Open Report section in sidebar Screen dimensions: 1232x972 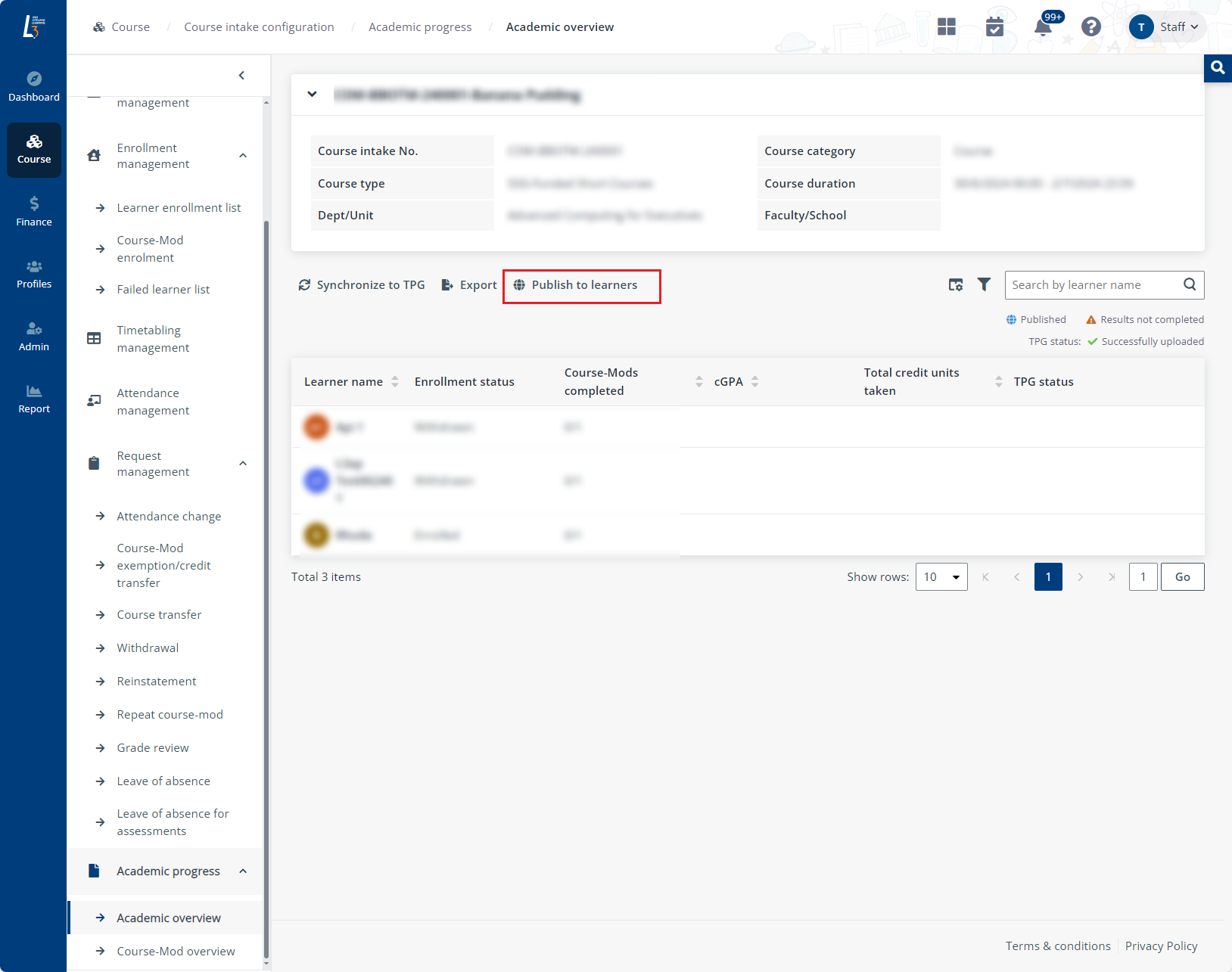[34, 399]
